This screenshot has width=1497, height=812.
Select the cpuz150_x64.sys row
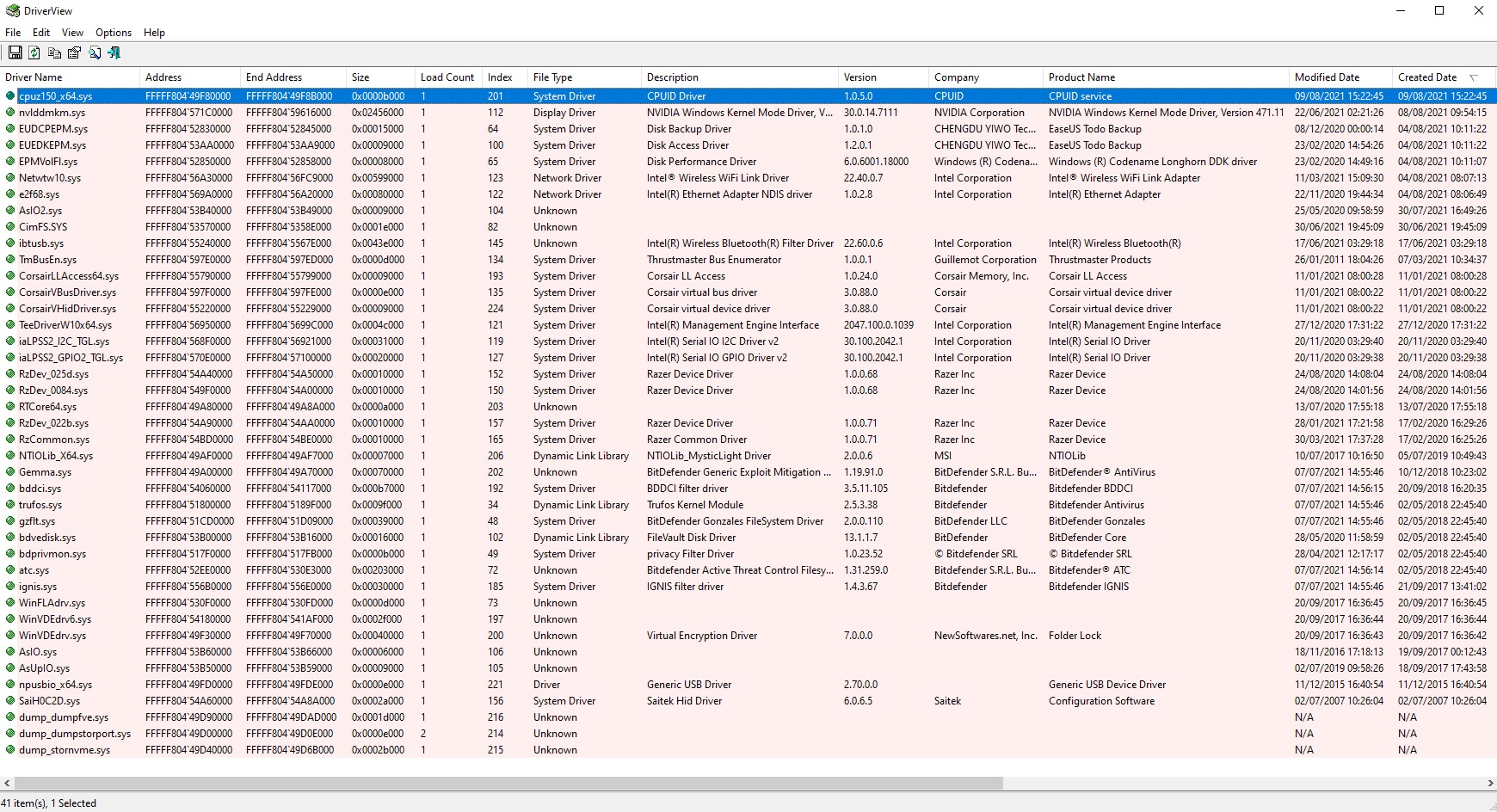click(x=748, y=96)
